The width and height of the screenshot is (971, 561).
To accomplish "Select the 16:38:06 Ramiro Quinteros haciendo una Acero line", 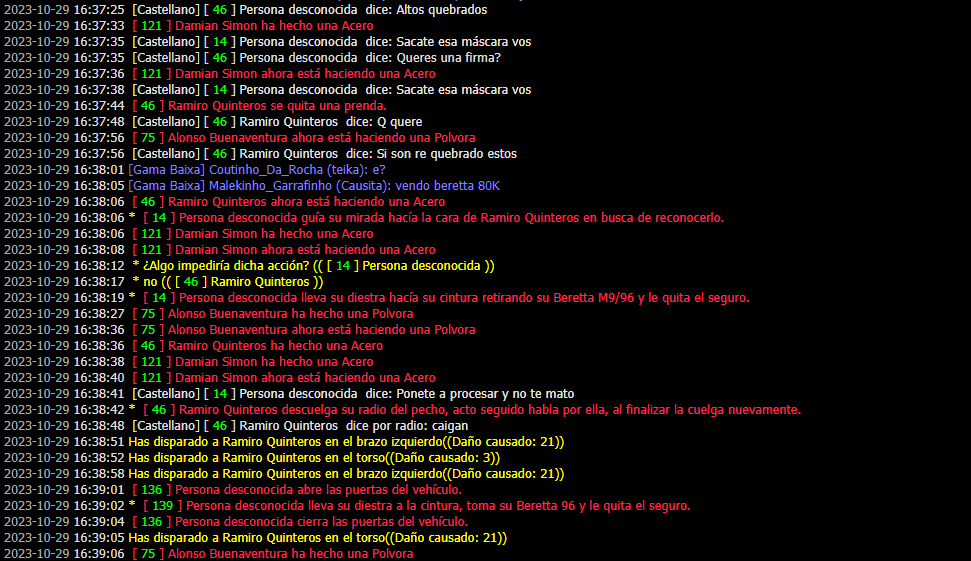I will (x=224, y=202).
